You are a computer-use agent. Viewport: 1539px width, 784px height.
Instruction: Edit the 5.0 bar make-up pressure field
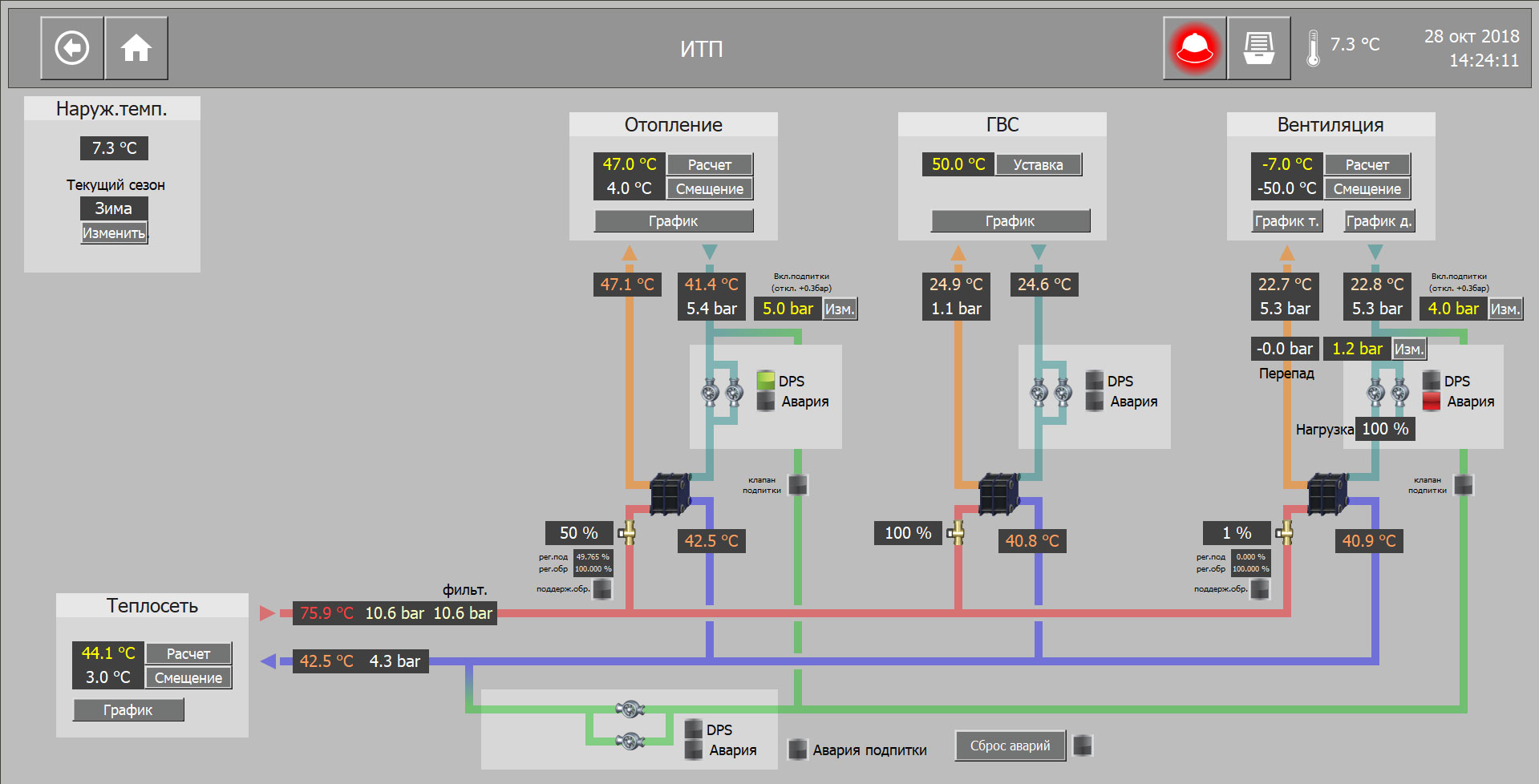(x=788, y=309)
